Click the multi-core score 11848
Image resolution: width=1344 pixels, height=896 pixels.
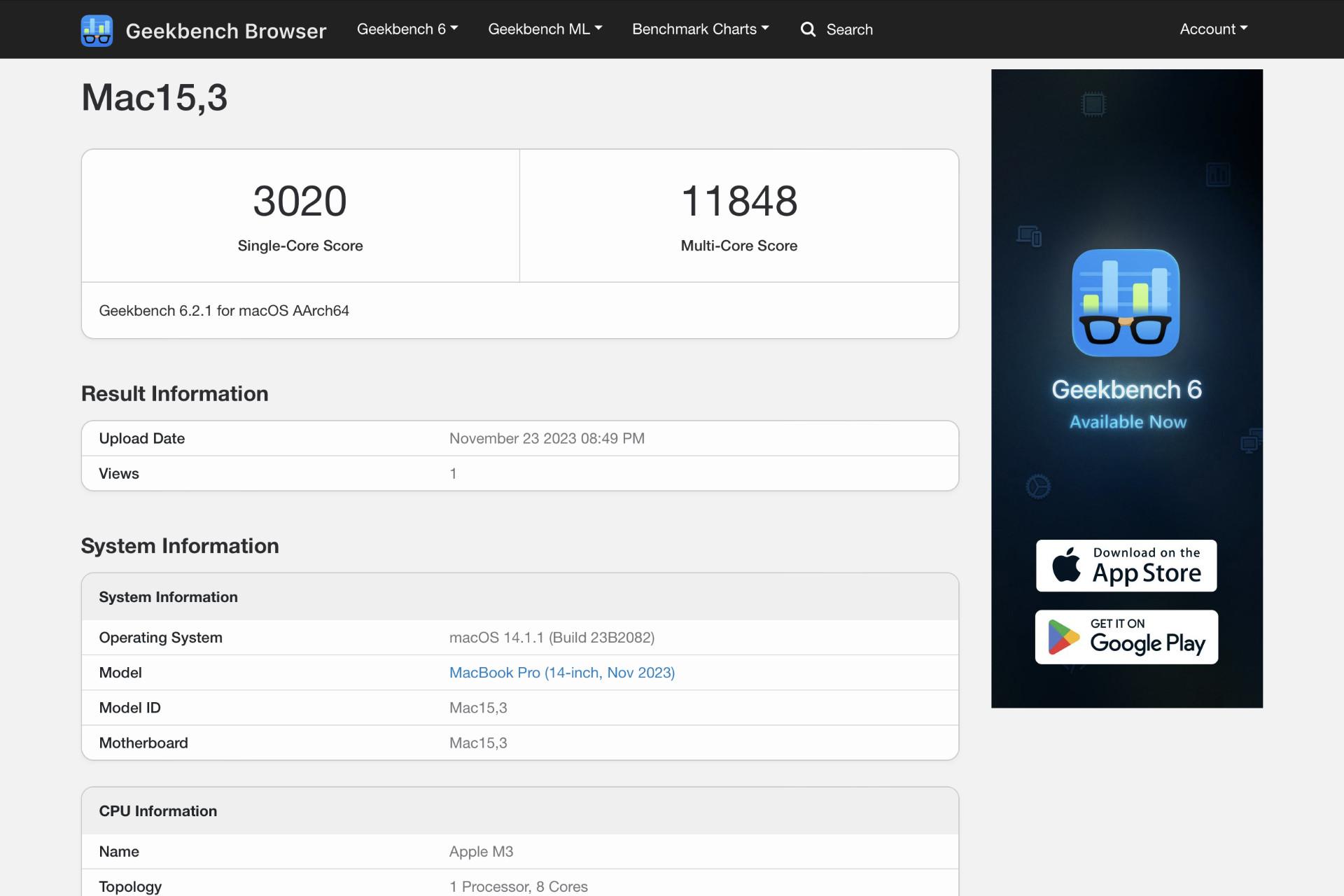point(739,201)
